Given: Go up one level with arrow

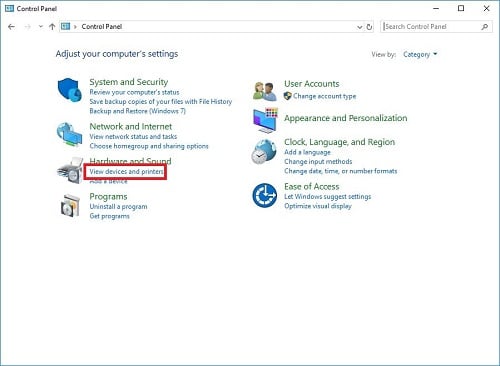Looking at the screenshot, I should 52,27.
